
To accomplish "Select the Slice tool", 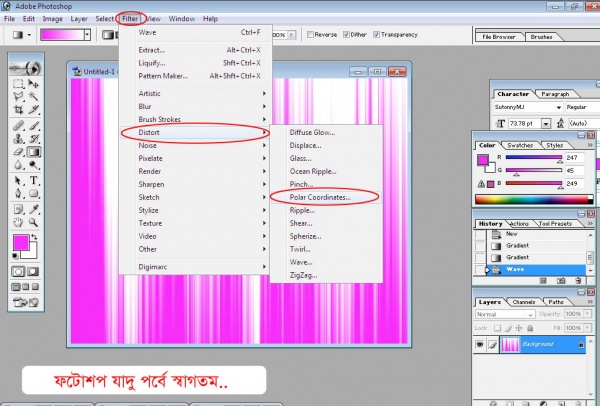I will pyautogui.click(x=34, y=110).
